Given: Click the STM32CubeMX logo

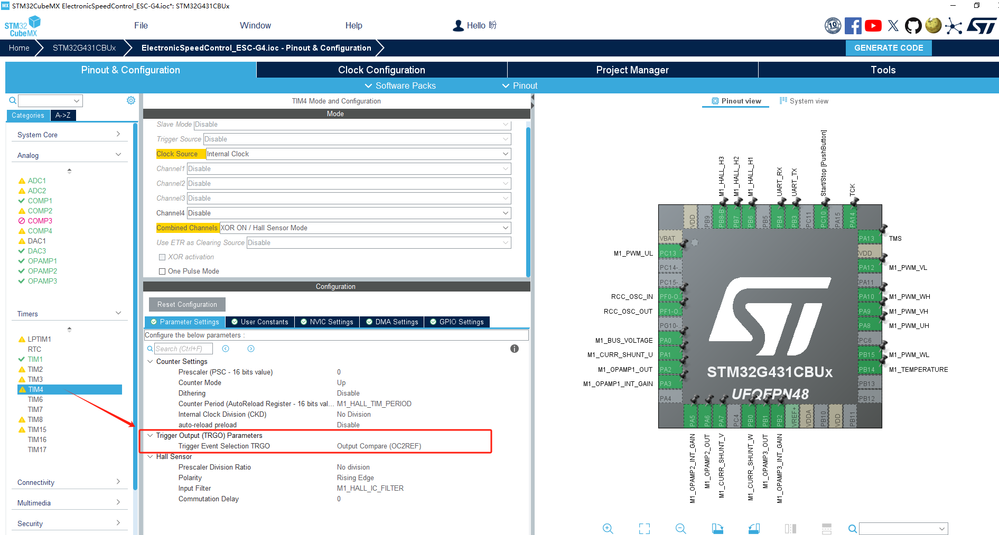Looking at the screenshot, I should 23,26.
